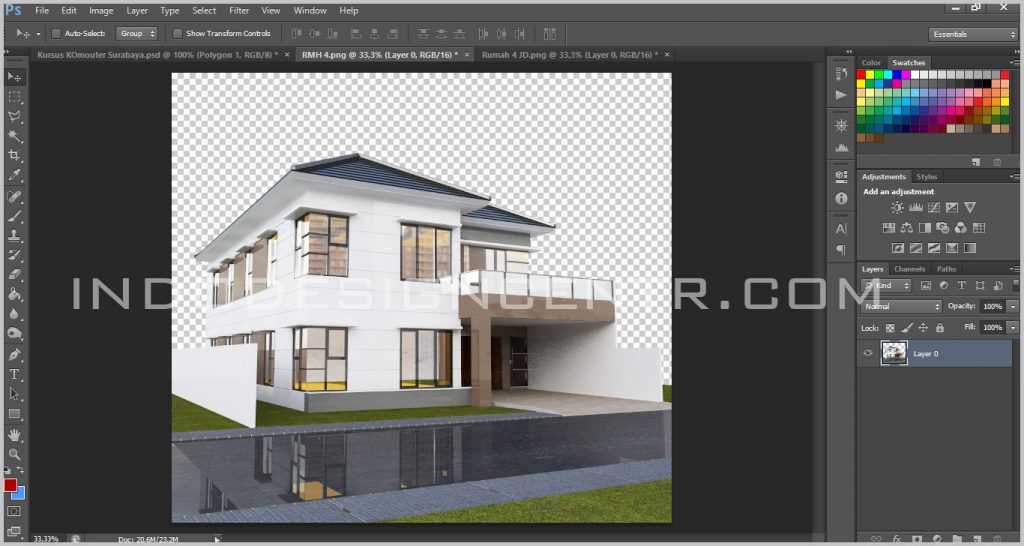
Task: Select the Move tool
Action: coord(14,77)
